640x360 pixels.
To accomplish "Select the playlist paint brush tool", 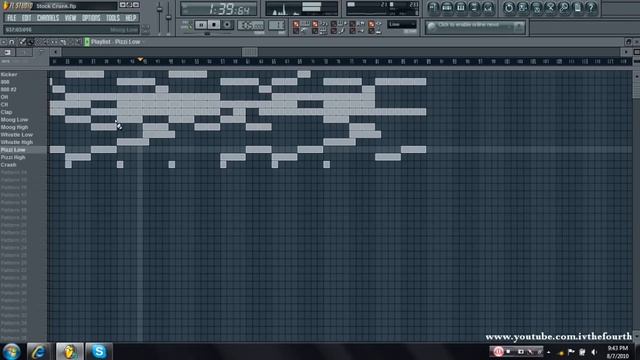I will point(30,42).
